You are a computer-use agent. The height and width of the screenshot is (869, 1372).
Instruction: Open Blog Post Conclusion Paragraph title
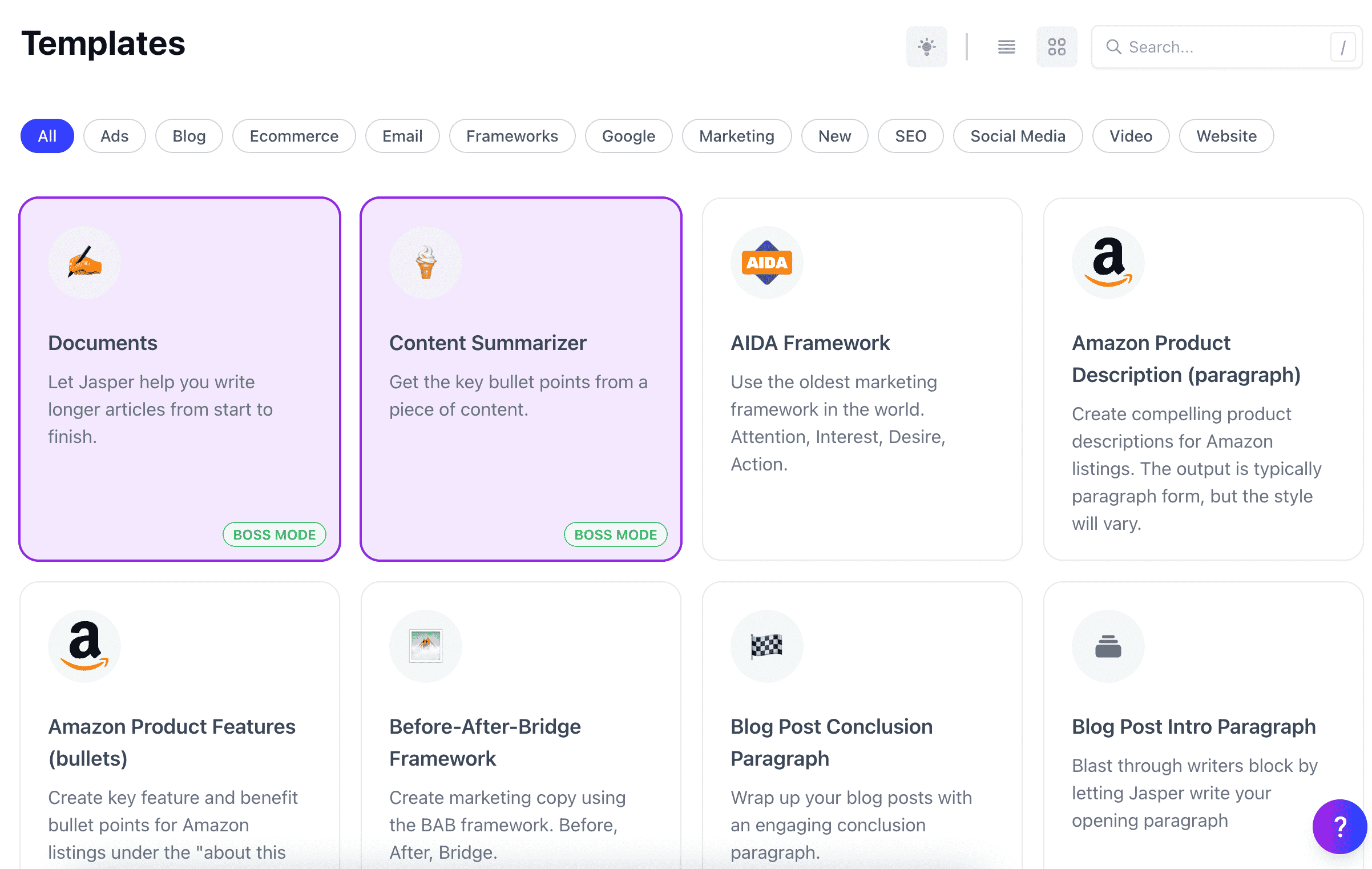(x=832, y=743)
